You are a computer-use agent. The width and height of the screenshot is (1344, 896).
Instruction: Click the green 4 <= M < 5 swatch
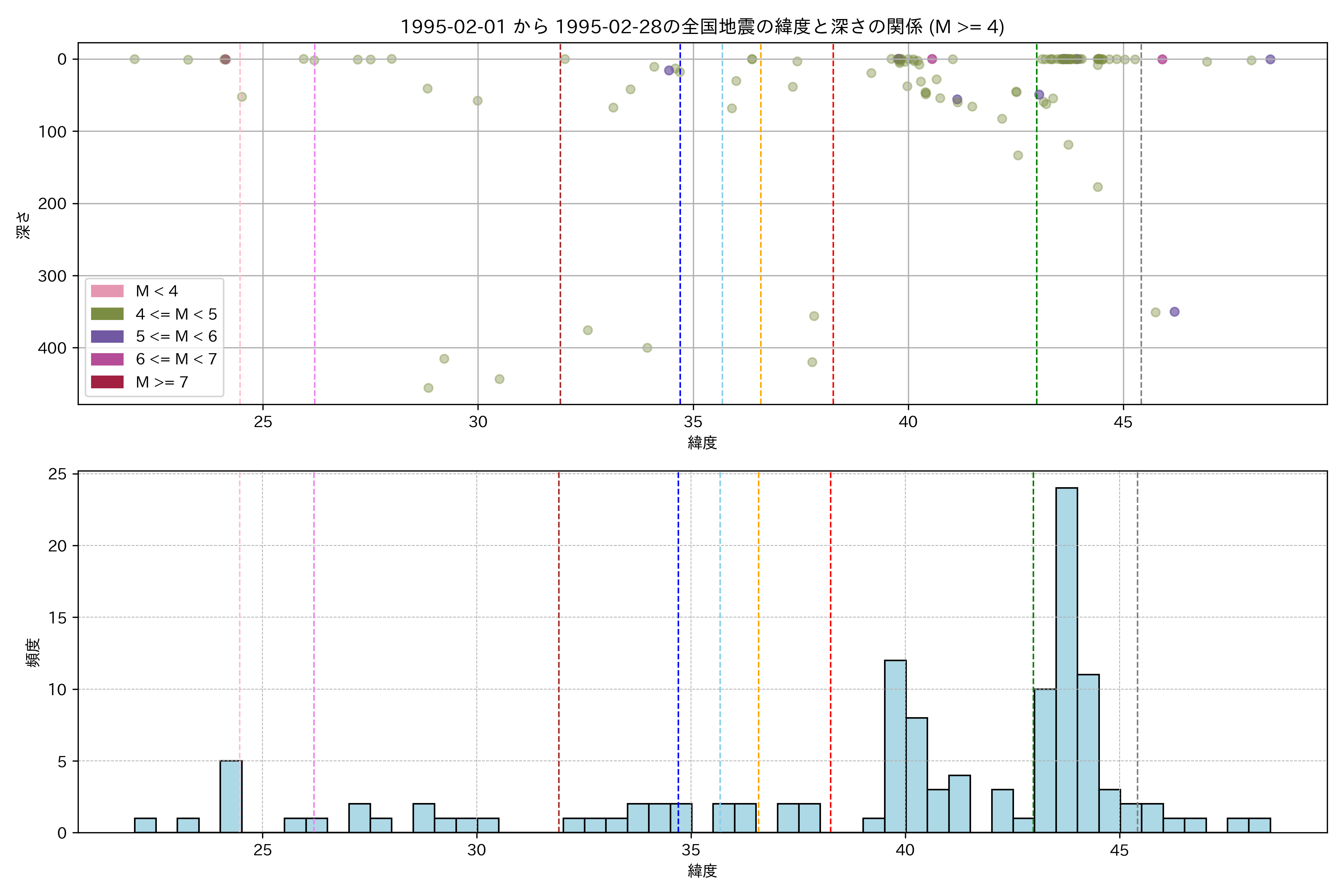click(107, 314)
